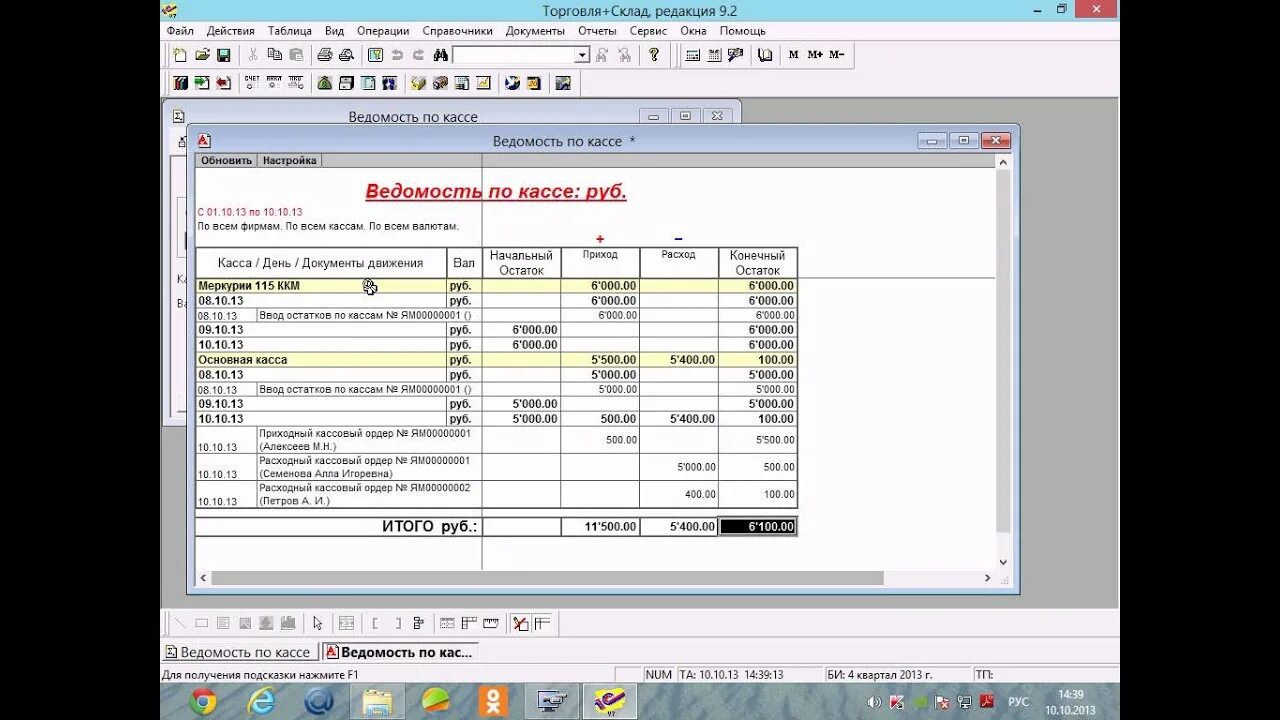1280x720 pixels.
Task: Switch to first 'Ведомость по кассе' window tab
Action: [x=240, y=652]
